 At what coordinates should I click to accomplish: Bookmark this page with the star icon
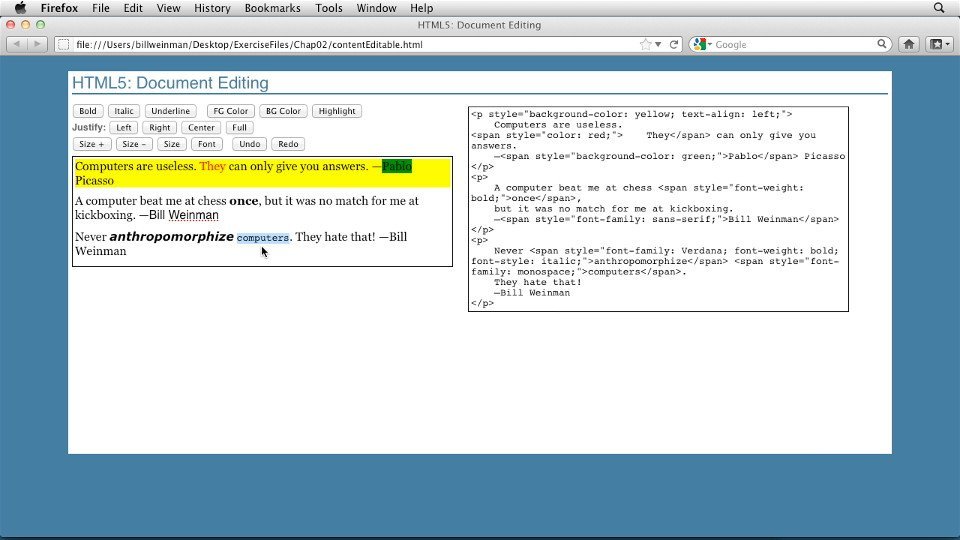(645, 44)
